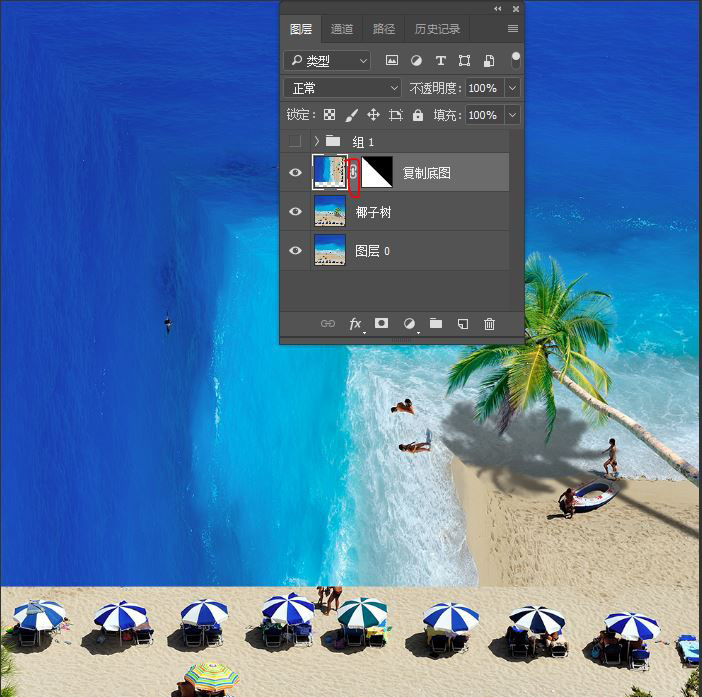Delete layer with trash icon

click(489, 324)
